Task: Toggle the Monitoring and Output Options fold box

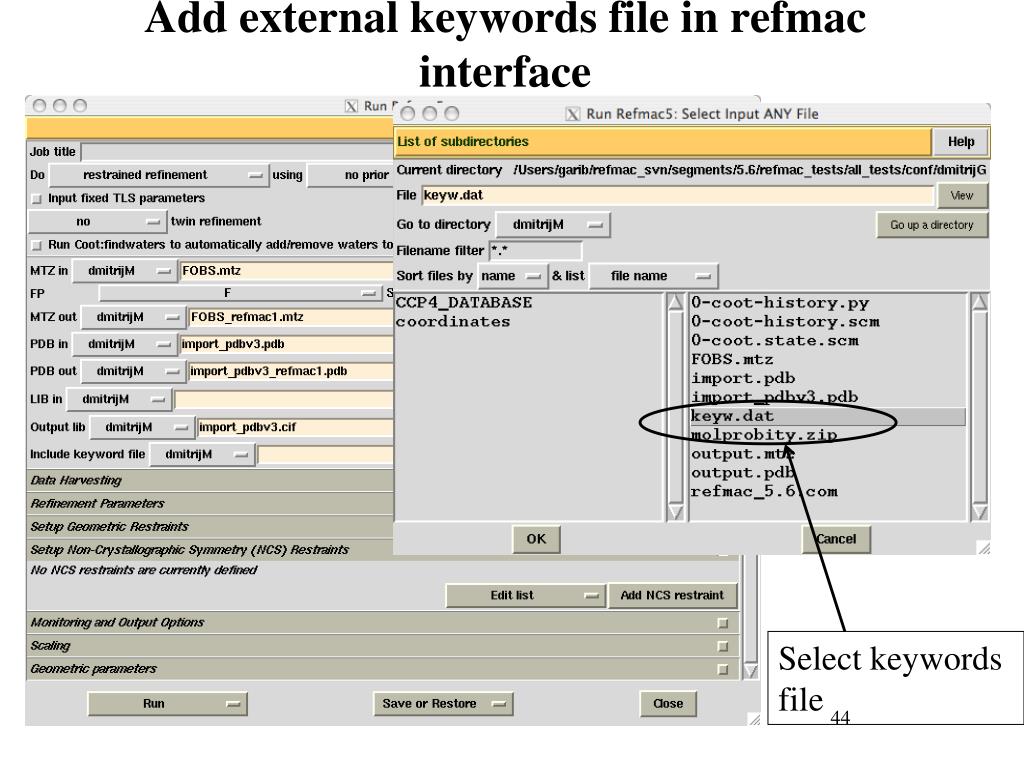Action: point(722,623)
